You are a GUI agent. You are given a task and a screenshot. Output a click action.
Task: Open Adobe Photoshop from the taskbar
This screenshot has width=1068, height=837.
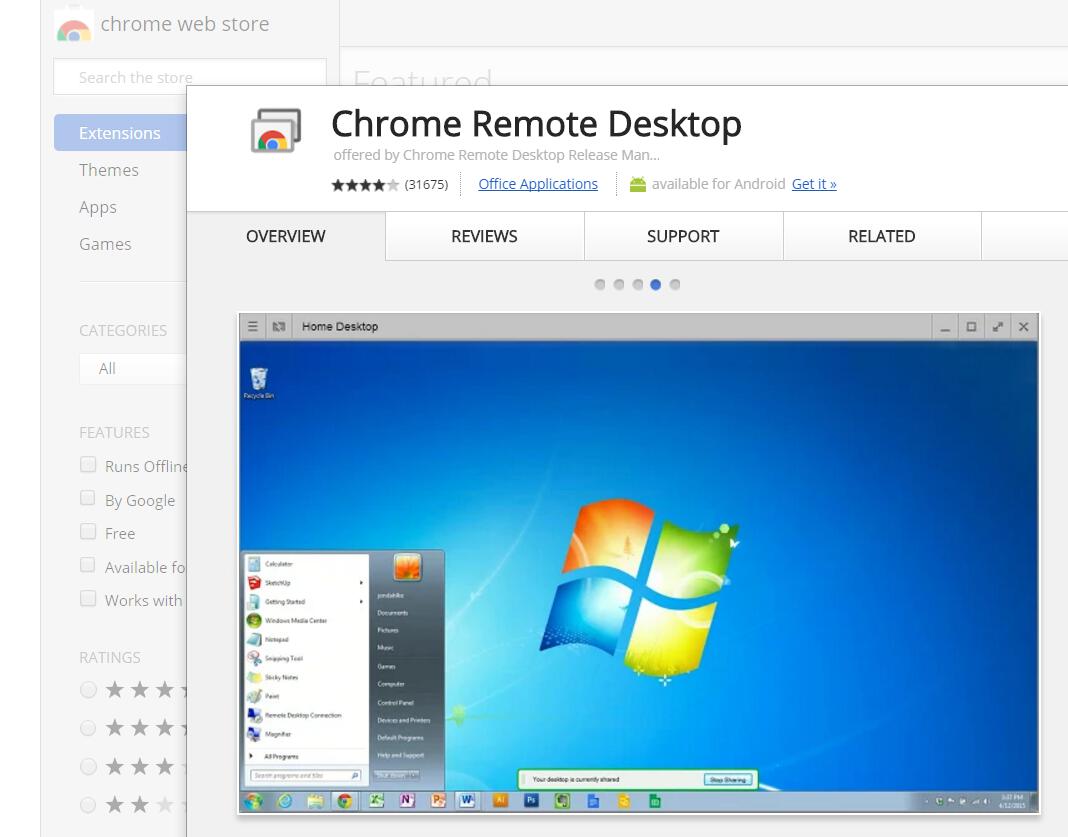(x=531, y=800)
